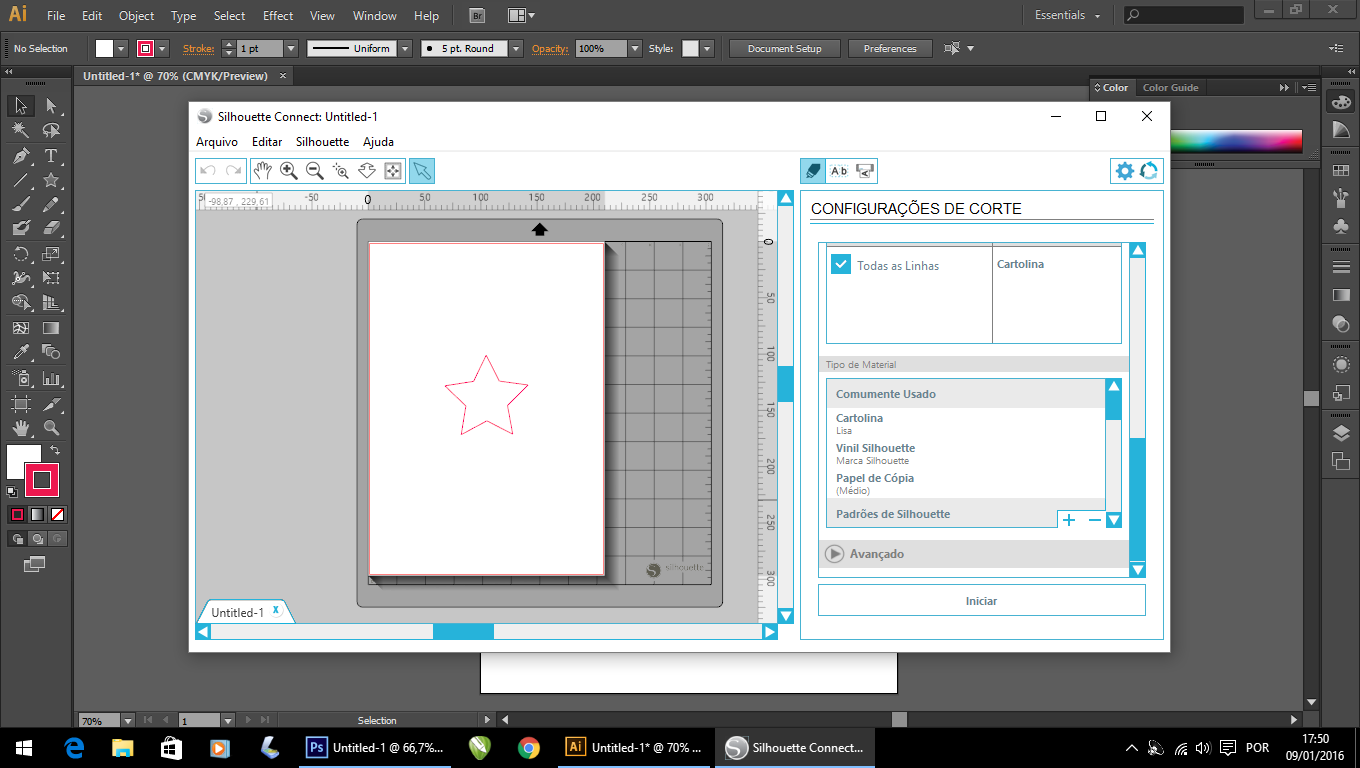The image size is (1360, 768).
Task: Open the Uniform stroke profile dropdown
Action: pos(405,48)
